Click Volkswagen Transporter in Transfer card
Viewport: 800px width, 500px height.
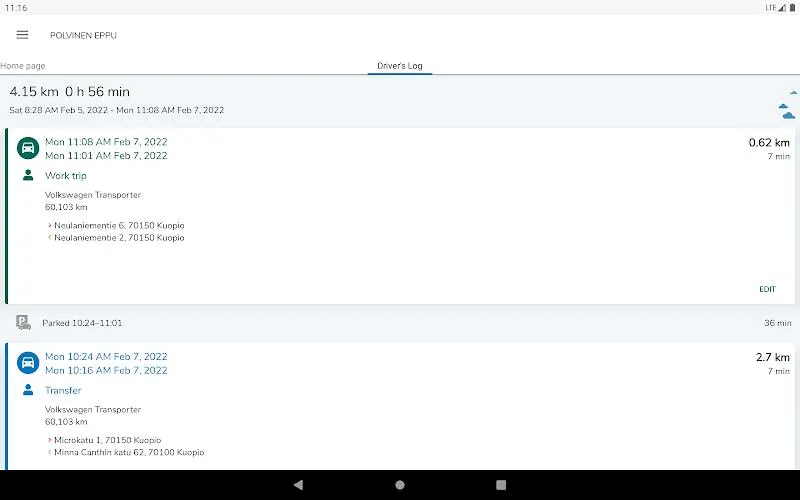[93, 410]
